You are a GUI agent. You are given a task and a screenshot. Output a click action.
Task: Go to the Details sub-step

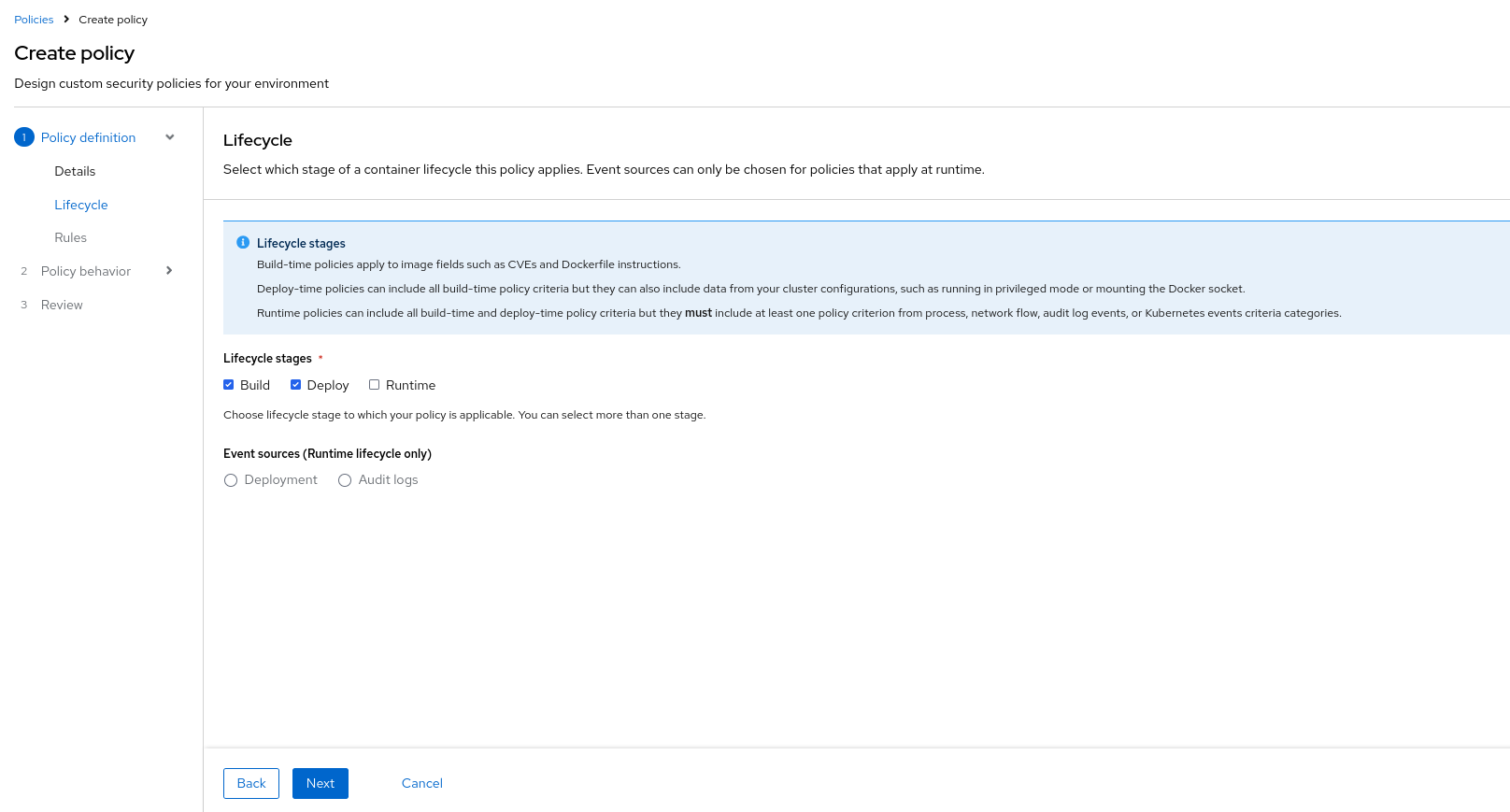75,171
